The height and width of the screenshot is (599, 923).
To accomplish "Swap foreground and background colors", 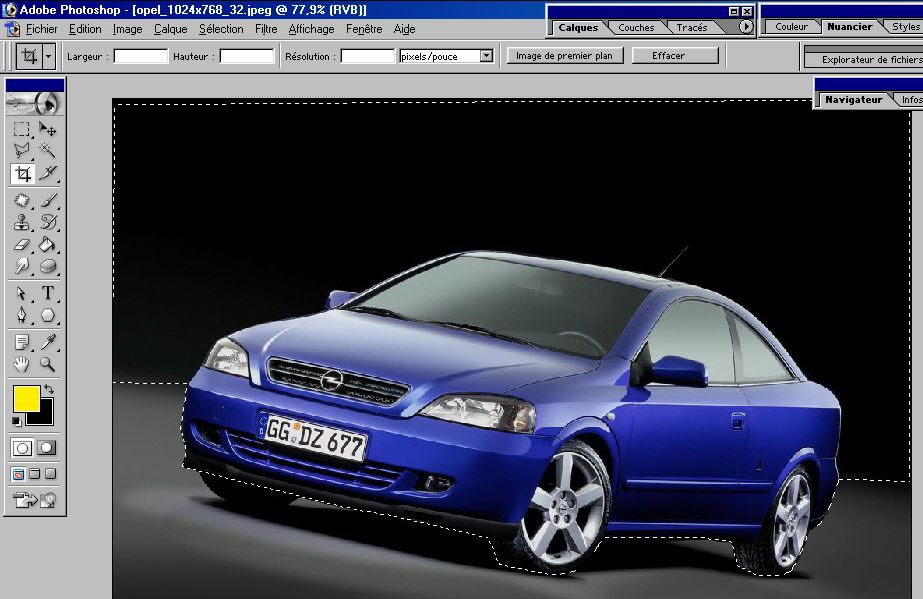I will click(x=49, y=389).
